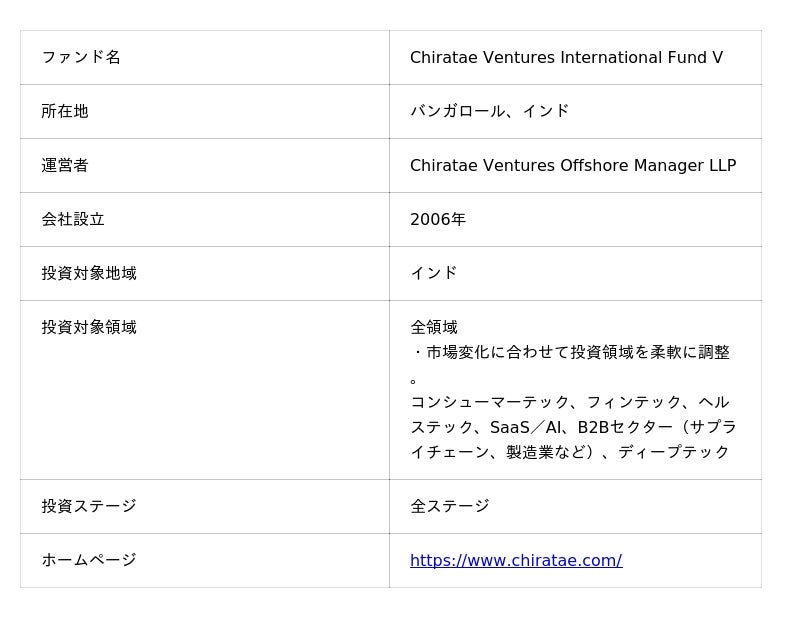Click the 投資対象領域 label cell
Viewport: 800px width, 618px height.
89,328
